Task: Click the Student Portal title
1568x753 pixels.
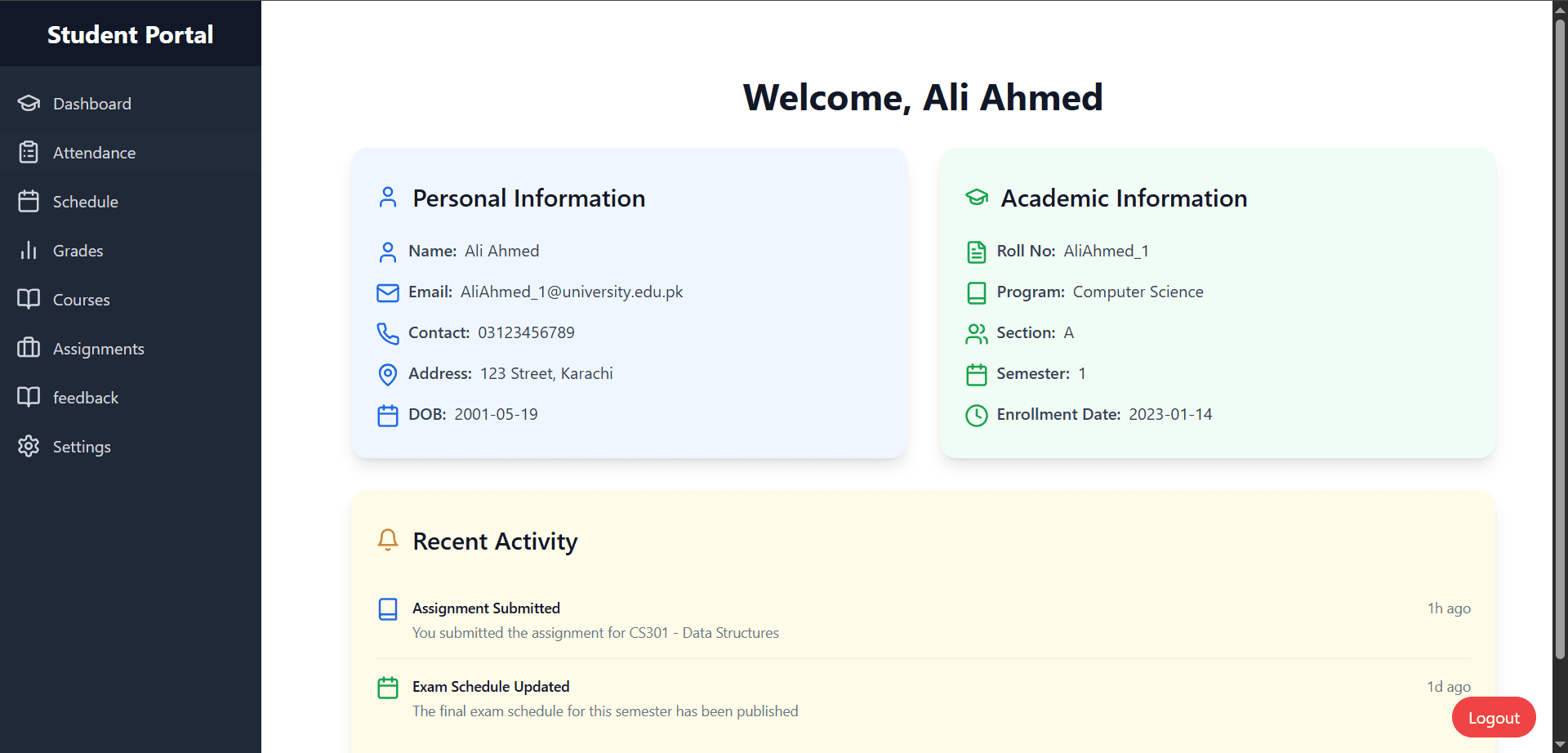Action: pos(131,34)
